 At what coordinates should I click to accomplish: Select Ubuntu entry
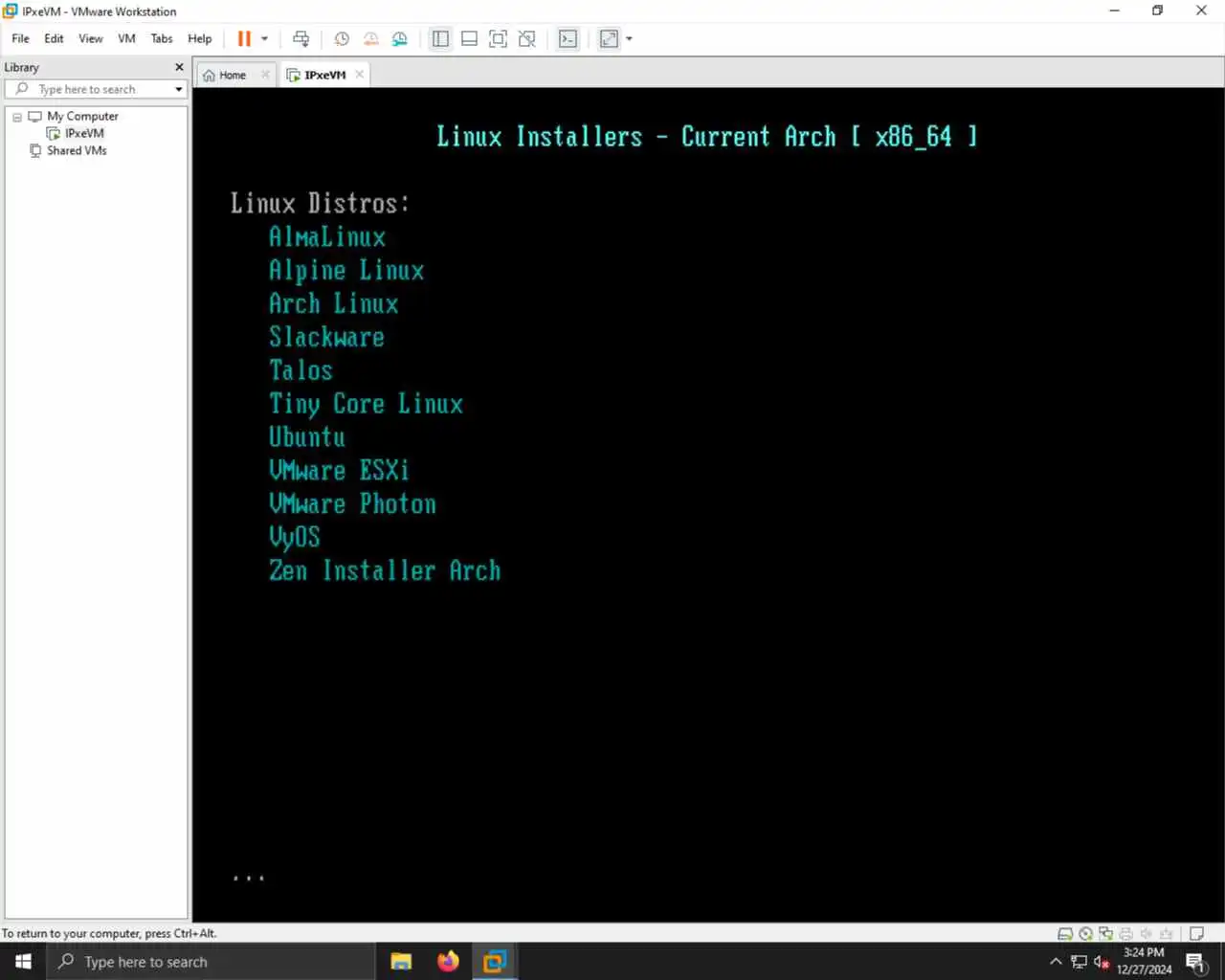tap(306, 437)
